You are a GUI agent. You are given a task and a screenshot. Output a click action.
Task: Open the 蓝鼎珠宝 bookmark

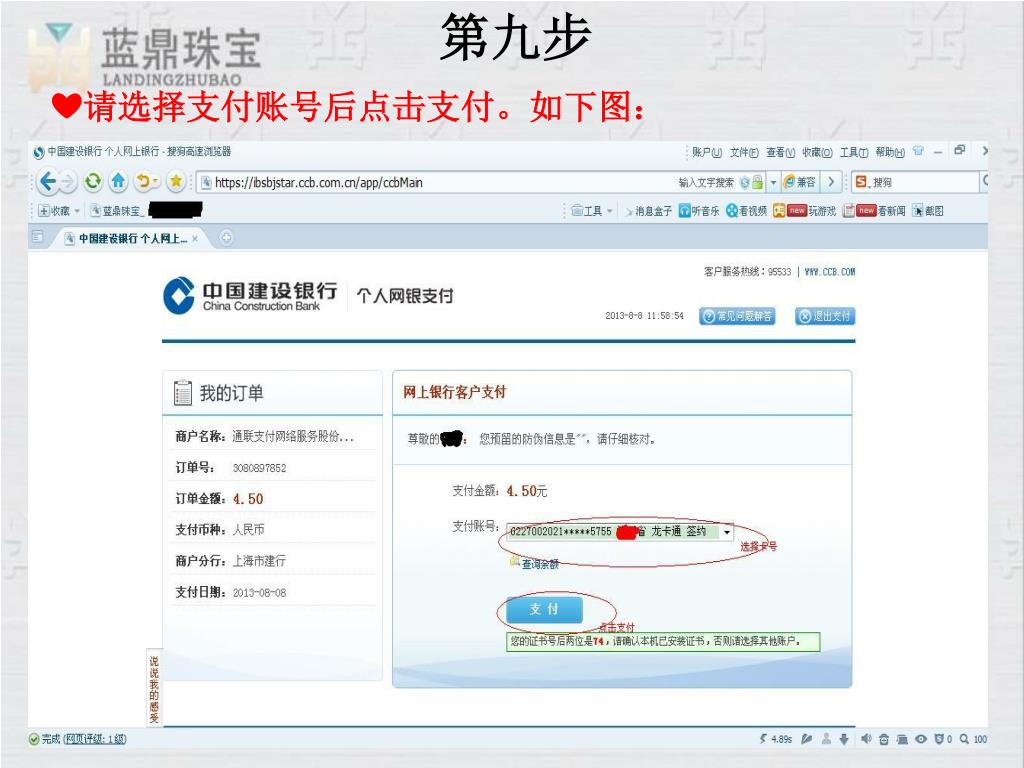point(117,211)
